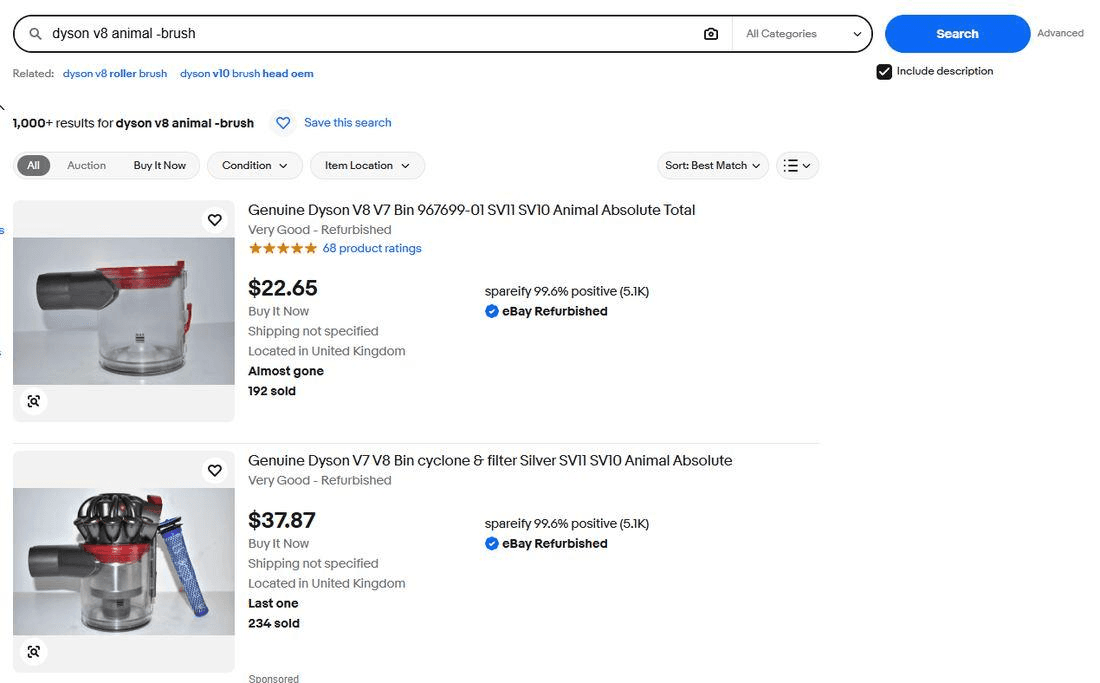Click clear bin product thumbnail
The width and height of the screenshot is (1100, 683).
123,311
